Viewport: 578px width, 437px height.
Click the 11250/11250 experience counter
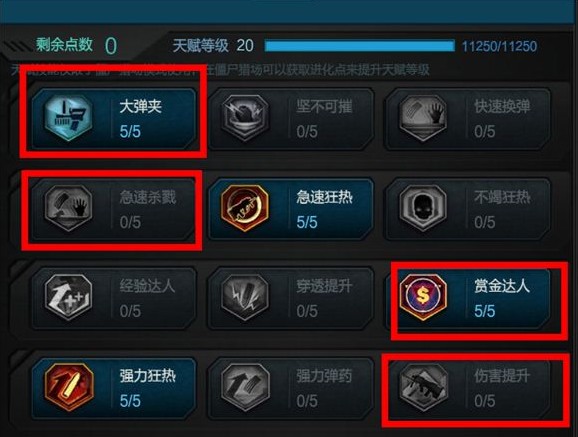pos(499,46)
